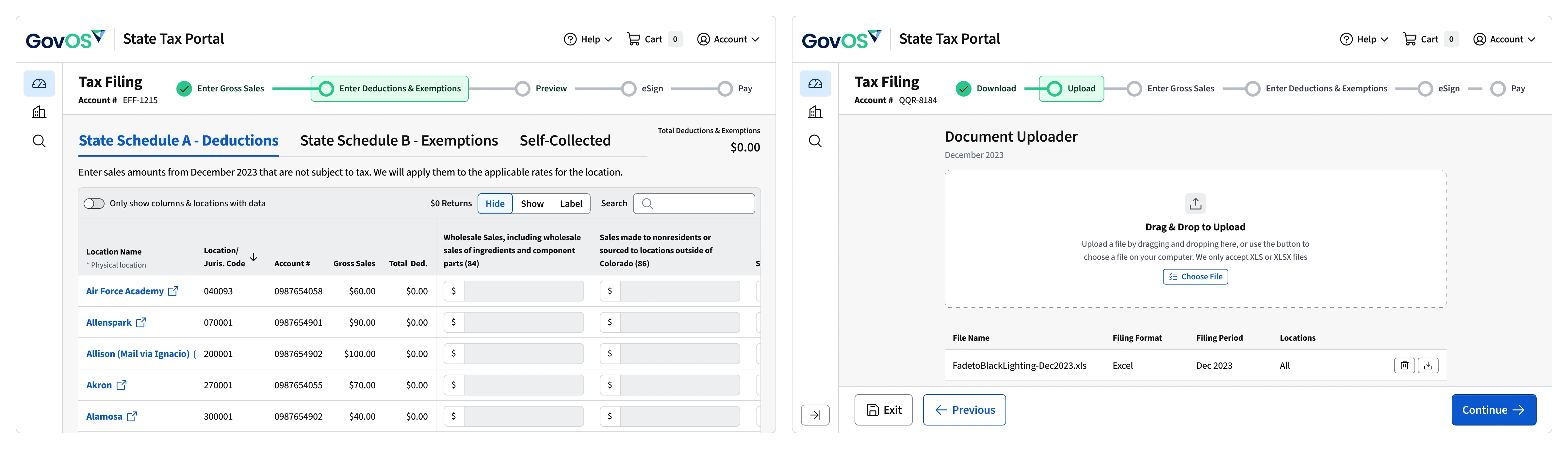
Task: Expand the sidebar with arrow icon at bottom
Action: click(x=815, y=415)
